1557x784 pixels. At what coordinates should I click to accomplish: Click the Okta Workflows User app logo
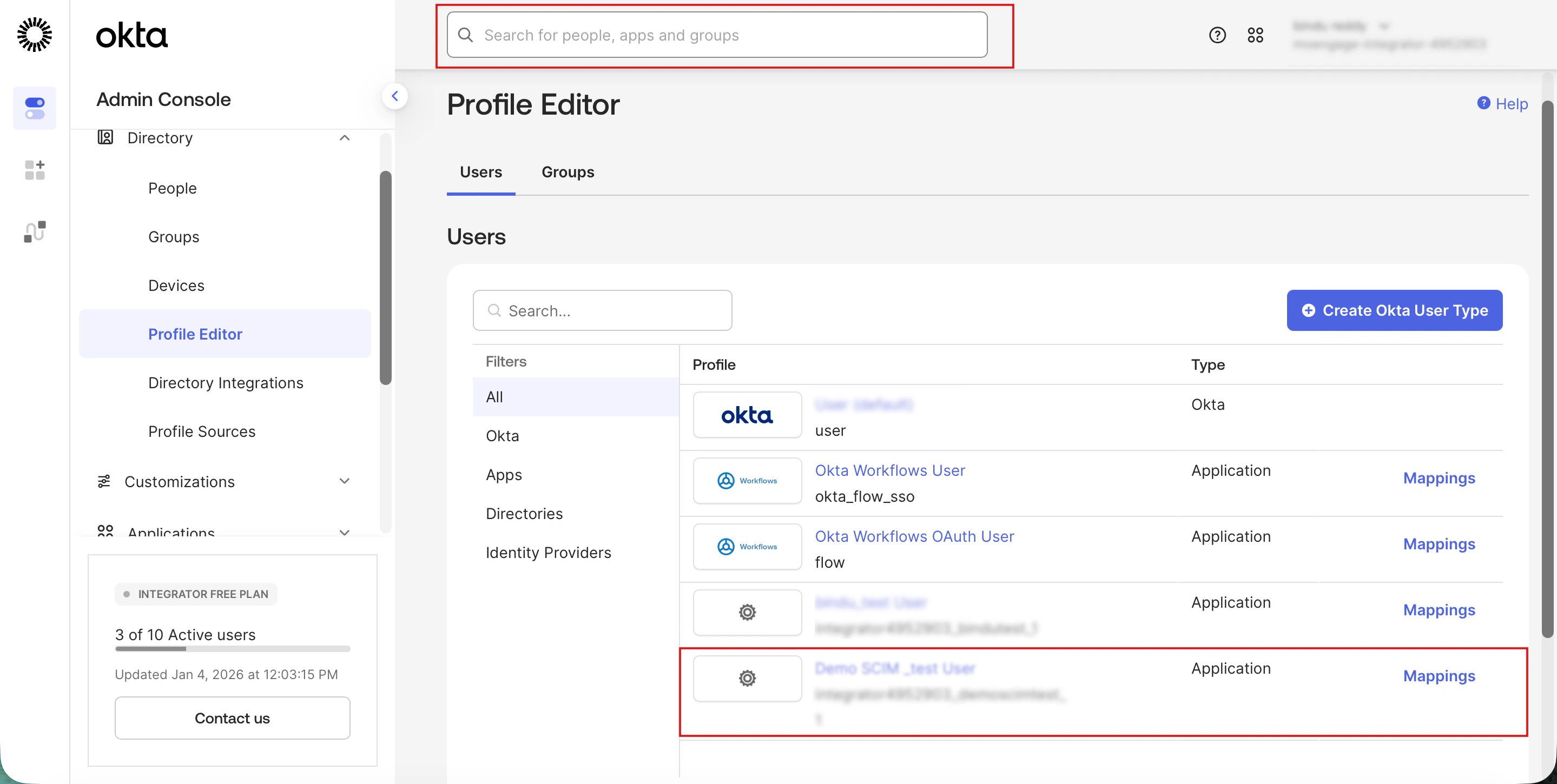(747, 480)
